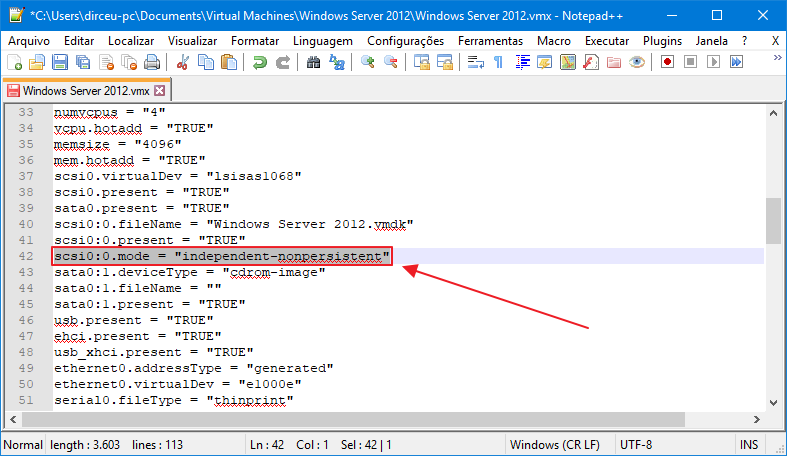Screen dimensions: 787x456
Task: Click the line numvcpus = "4"
Action: coord(109,112)
